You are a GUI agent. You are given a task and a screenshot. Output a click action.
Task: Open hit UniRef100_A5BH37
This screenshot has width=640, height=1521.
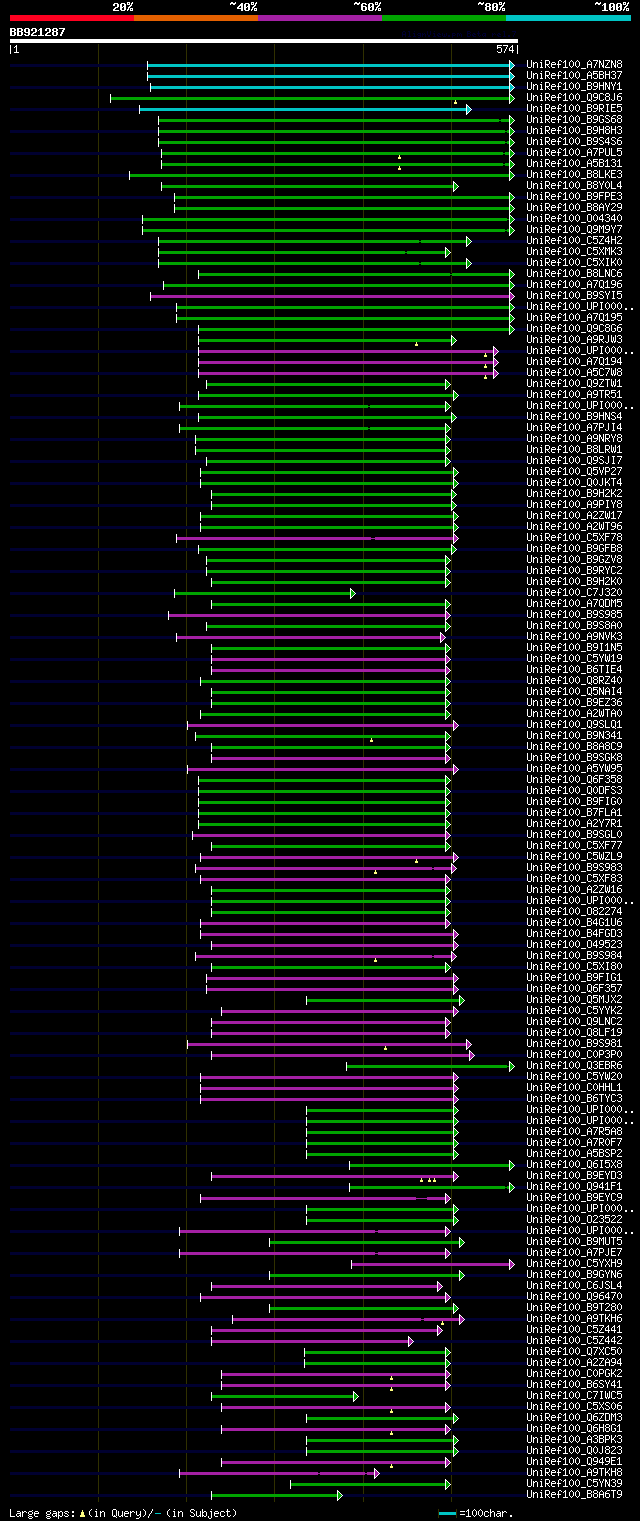pyautogui.click(x=574, y=75)
